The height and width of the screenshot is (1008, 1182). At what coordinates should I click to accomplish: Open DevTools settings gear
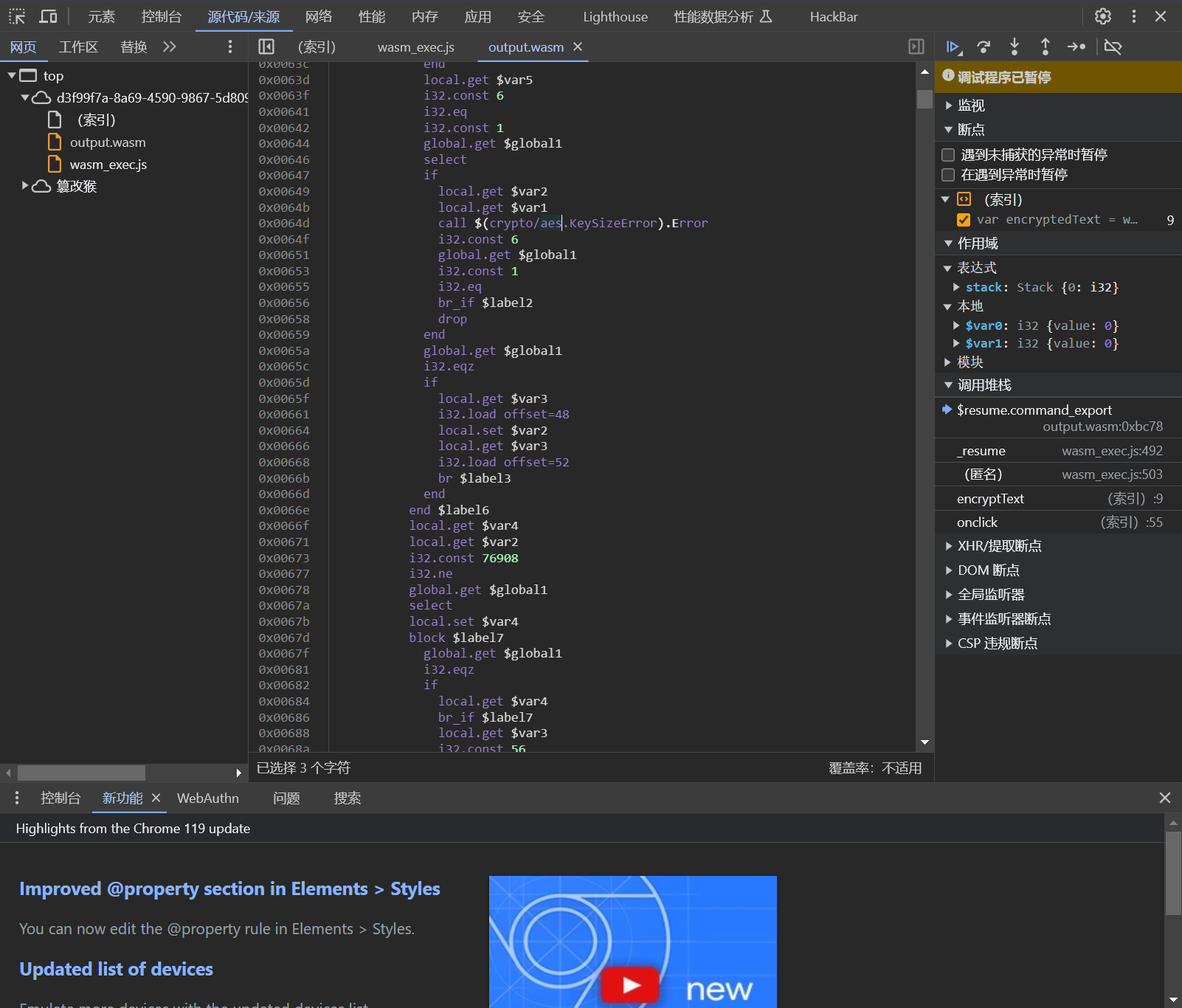(x=1102, y=16)
